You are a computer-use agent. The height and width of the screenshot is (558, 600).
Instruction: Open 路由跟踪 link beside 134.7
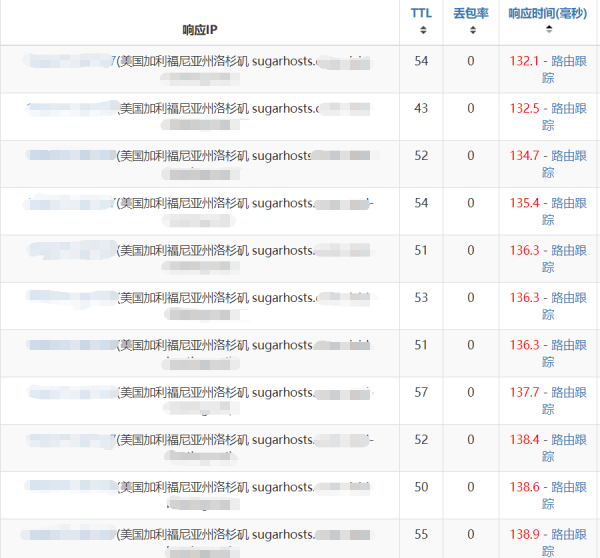(568, 156)
